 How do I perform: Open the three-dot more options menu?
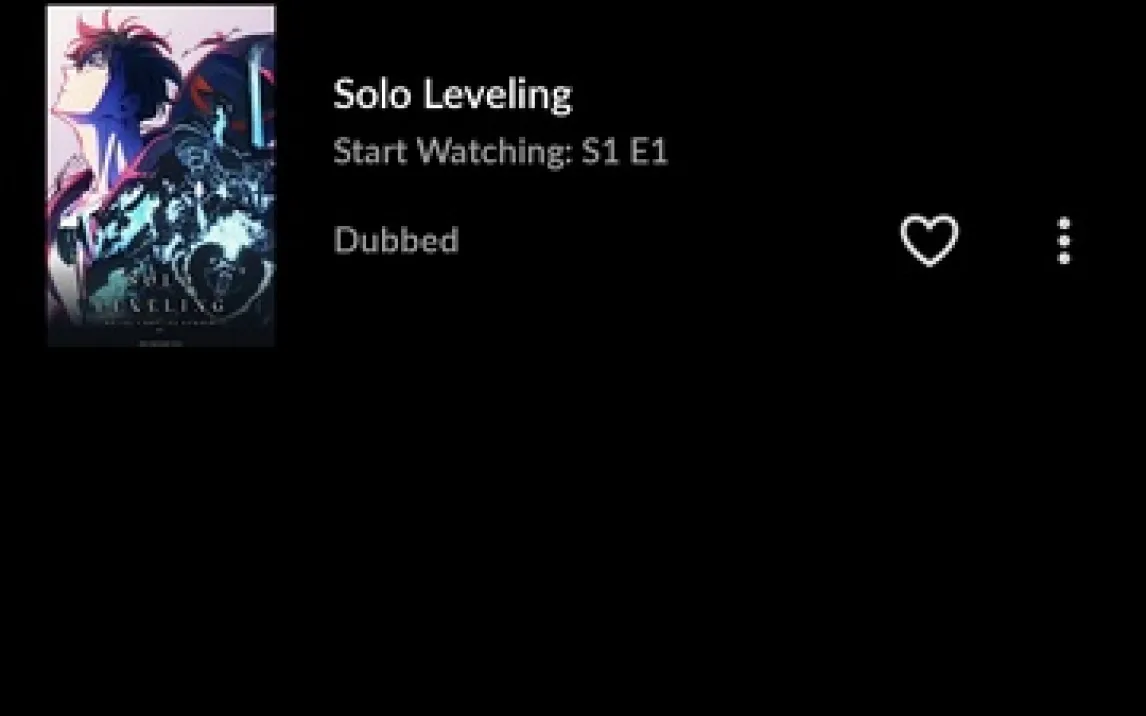1064,240
